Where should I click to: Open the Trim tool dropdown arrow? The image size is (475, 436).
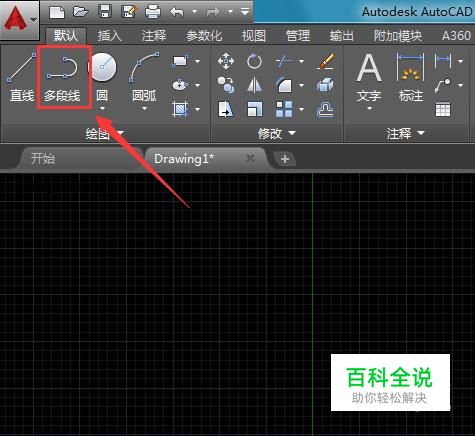[301, 61]
